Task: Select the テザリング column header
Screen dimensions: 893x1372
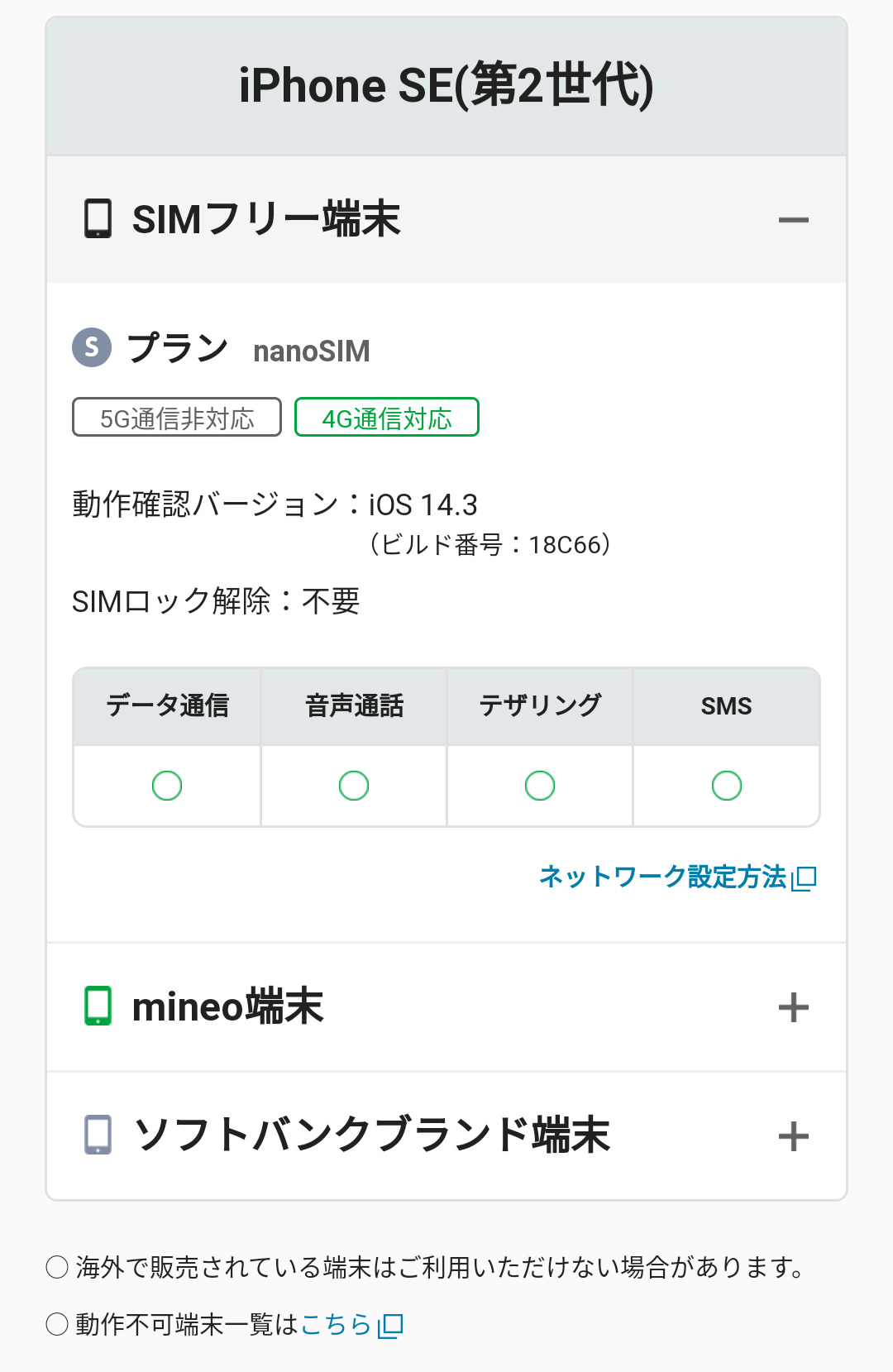Action: tap(540, 706)
